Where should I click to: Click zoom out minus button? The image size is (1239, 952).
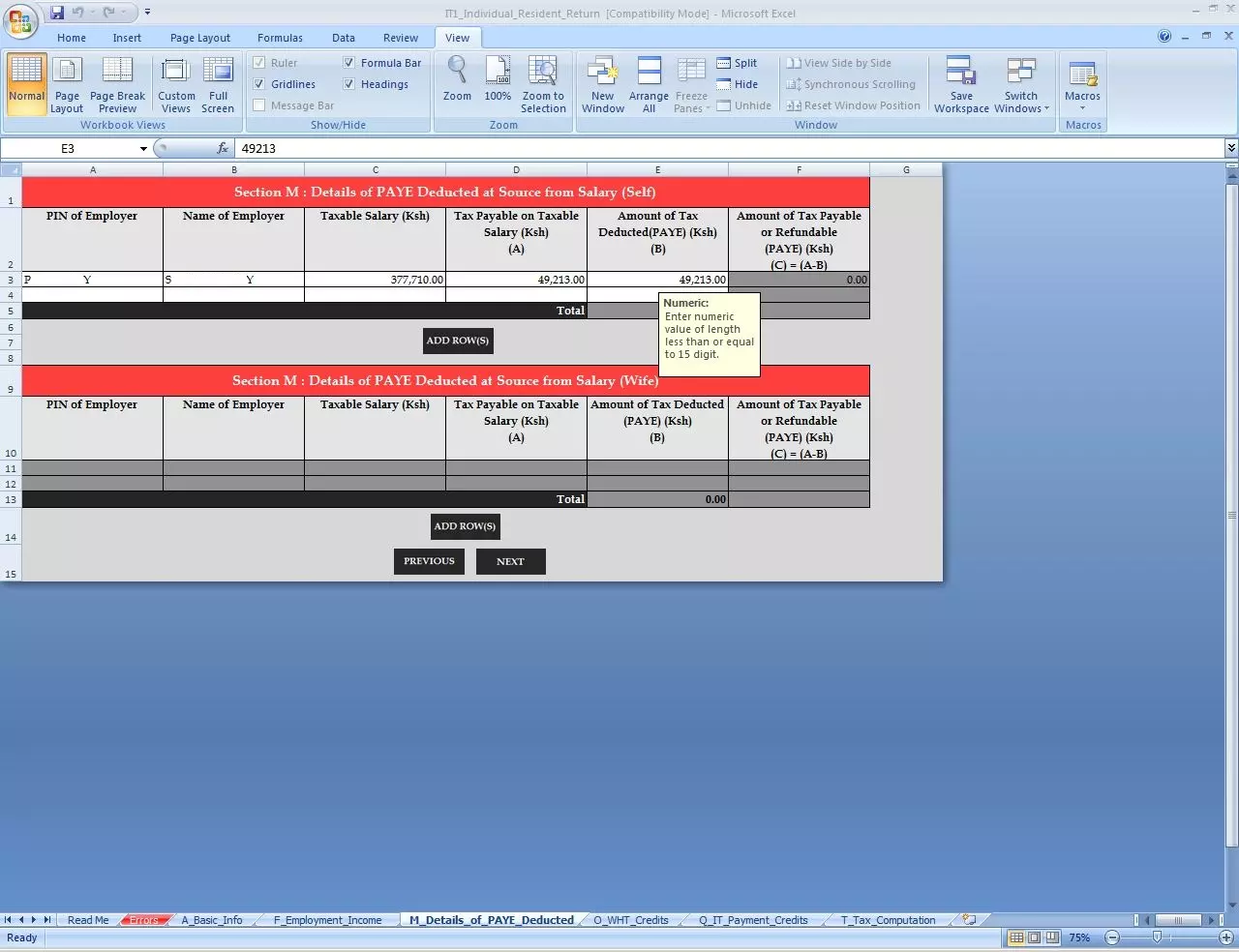tap(1112, 937)
